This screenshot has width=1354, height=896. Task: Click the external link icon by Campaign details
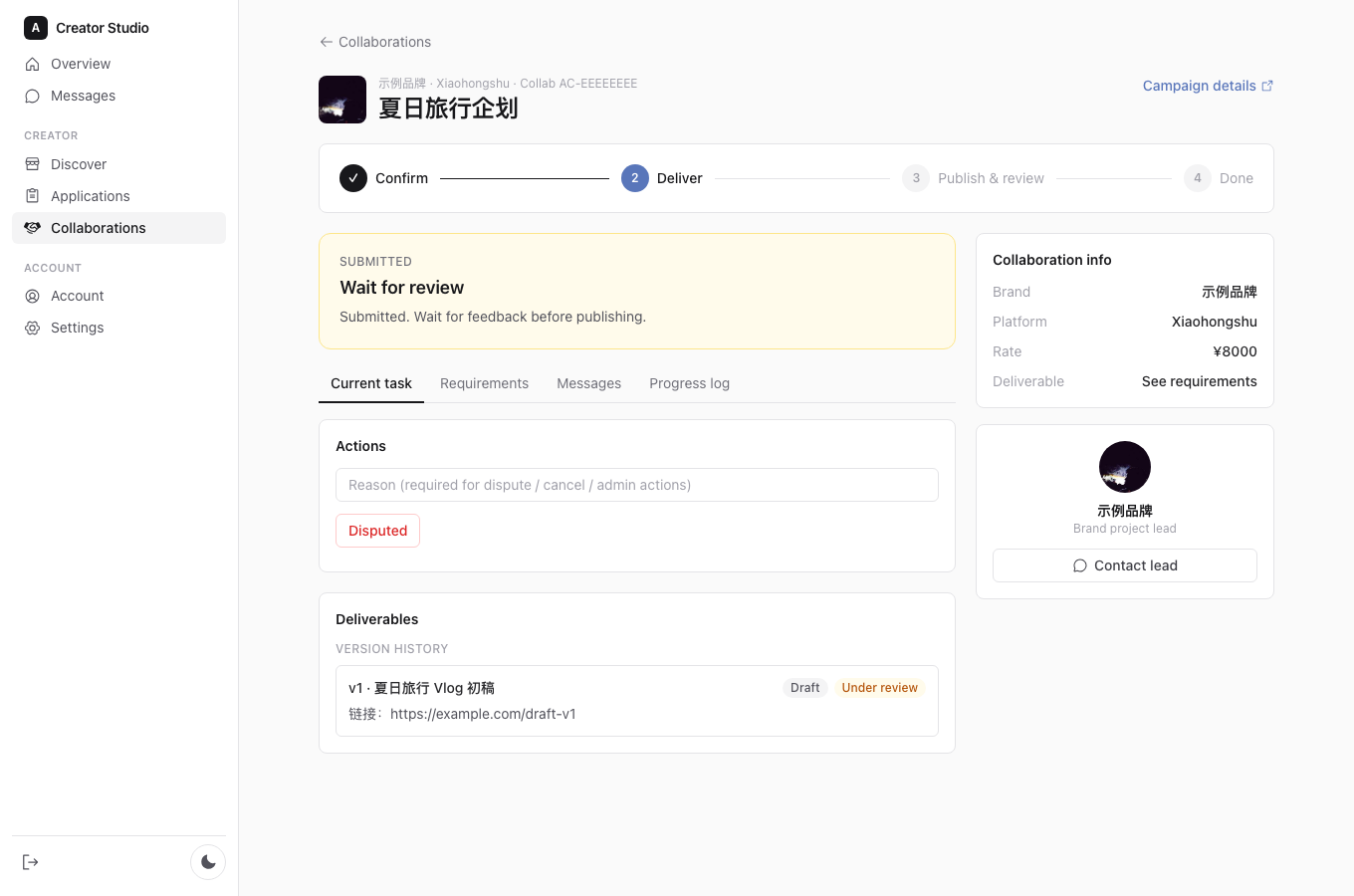coord(1267,86)
